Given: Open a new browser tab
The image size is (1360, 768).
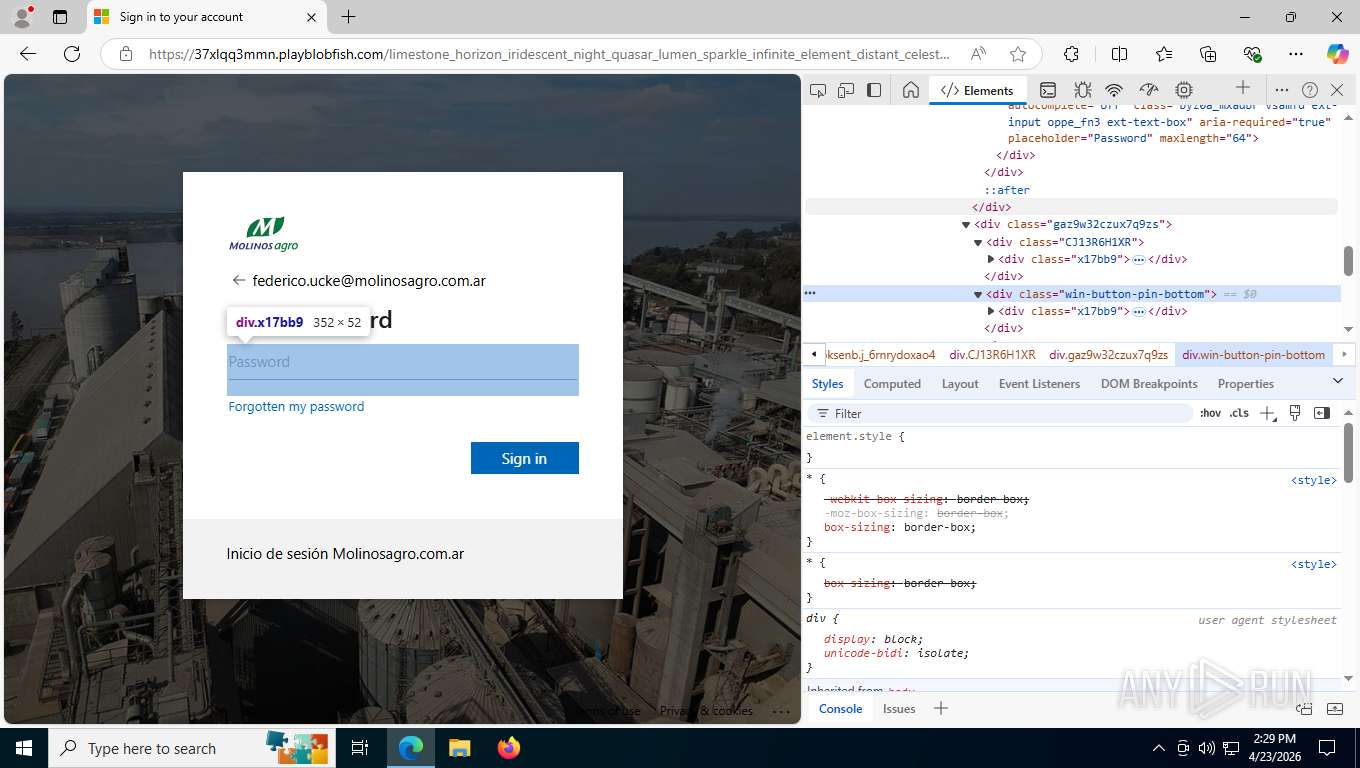Looking at the screenshot, I should pos(348,17).
